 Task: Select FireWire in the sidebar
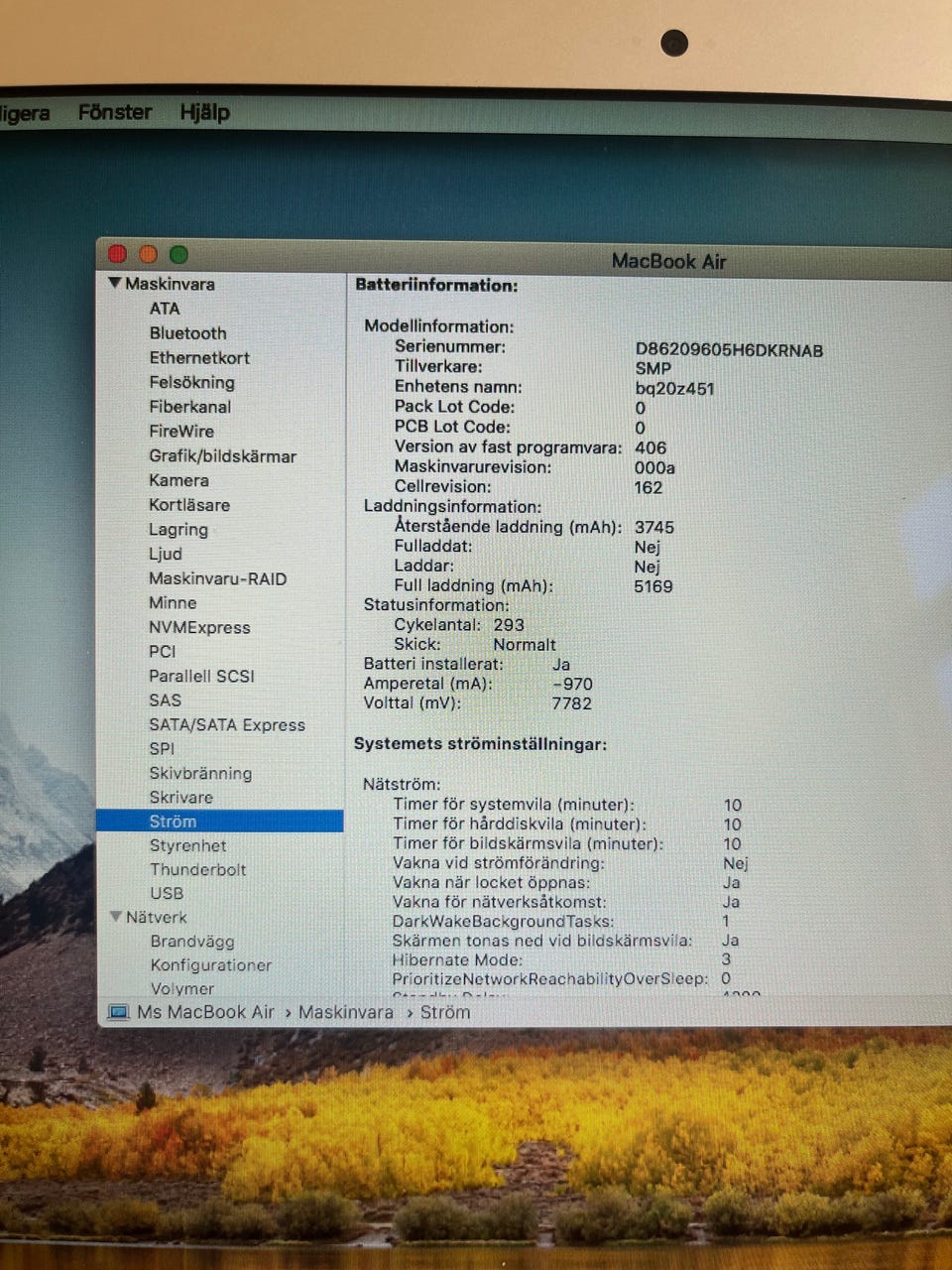tap(181, 431)
